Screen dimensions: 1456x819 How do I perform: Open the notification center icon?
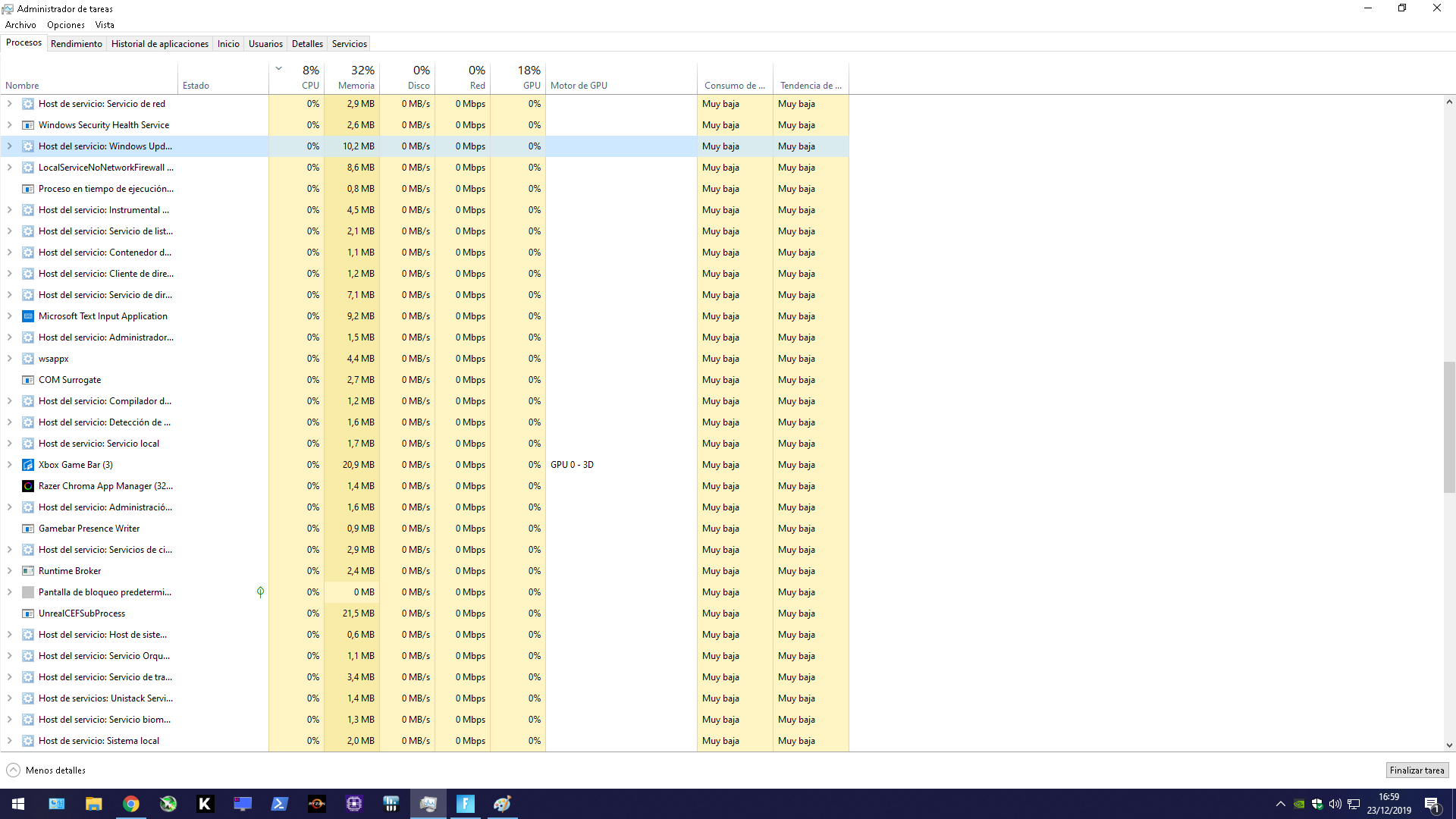[1432, 804]
